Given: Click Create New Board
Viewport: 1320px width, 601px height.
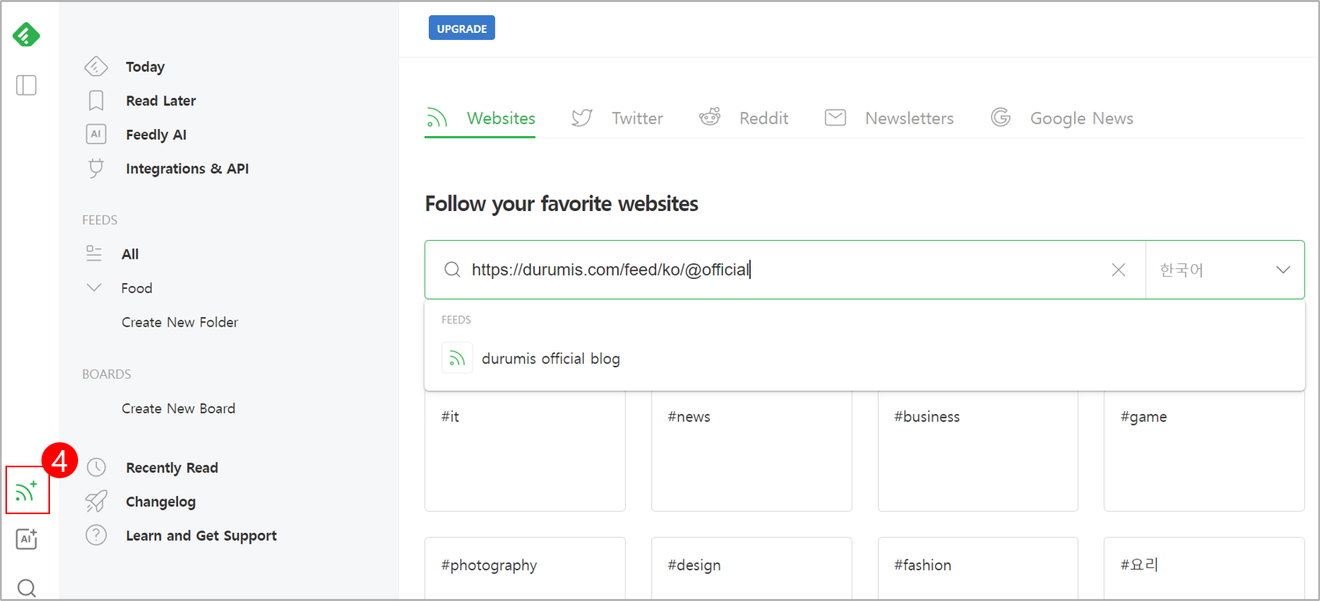Looking at the screenshot, I should [178, 408].
